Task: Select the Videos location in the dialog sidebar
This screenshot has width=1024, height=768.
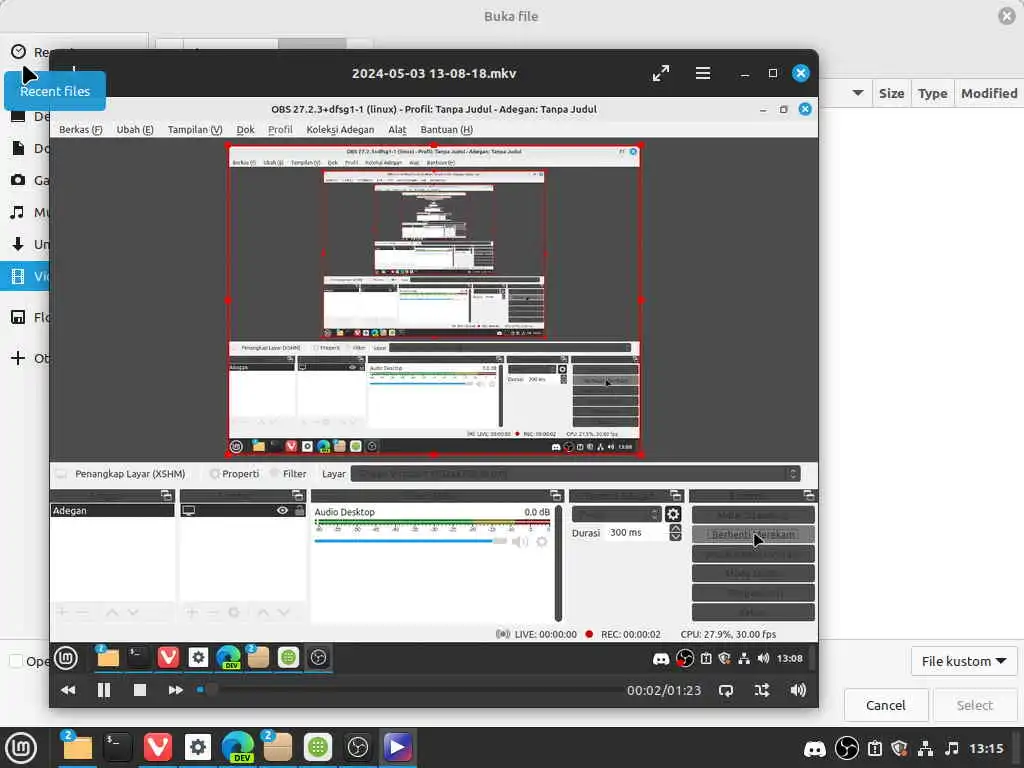Action: coord(25,276)
